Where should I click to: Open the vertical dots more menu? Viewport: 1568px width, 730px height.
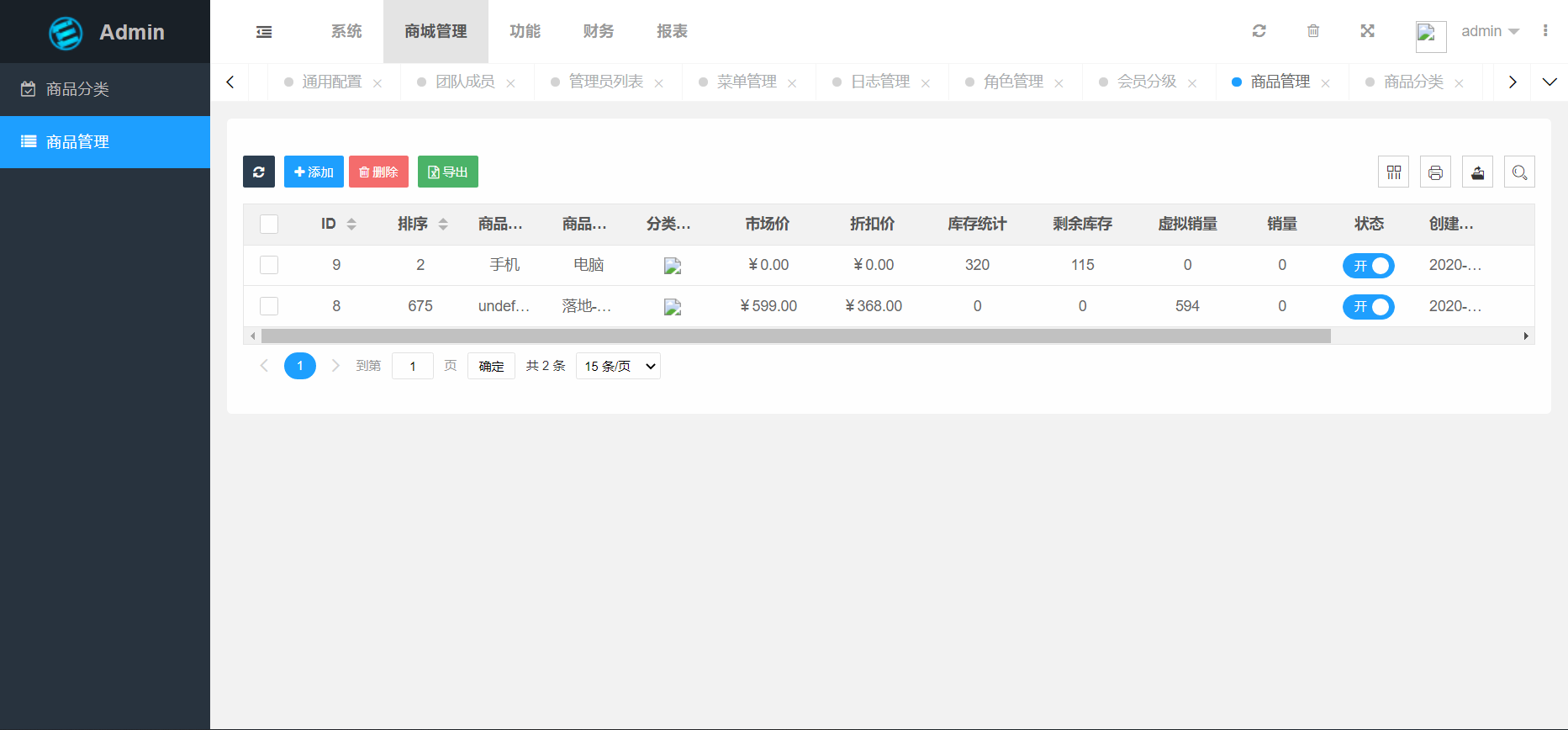click(1545, 31)
